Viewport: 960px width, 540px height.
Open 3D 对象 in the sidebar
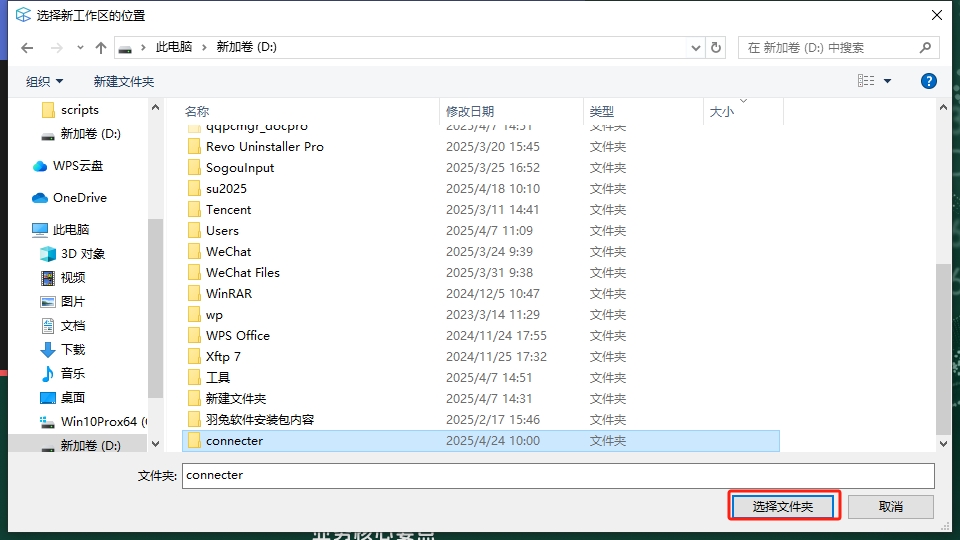[82, 254]
